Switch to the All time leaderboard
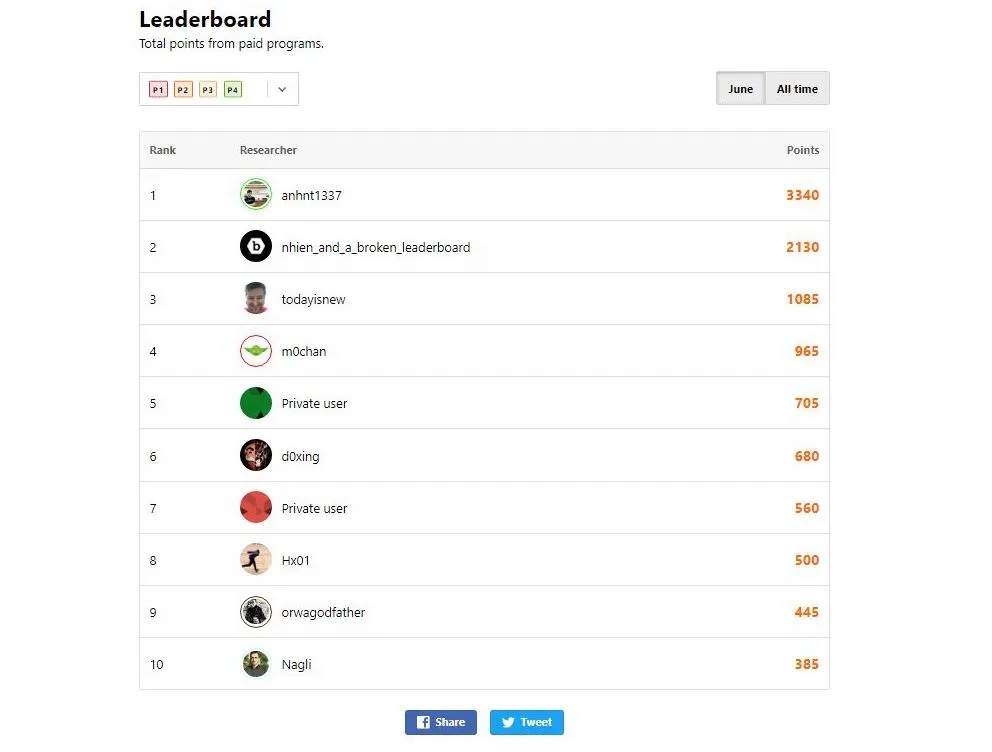992x752 pixels. (796, 88)
